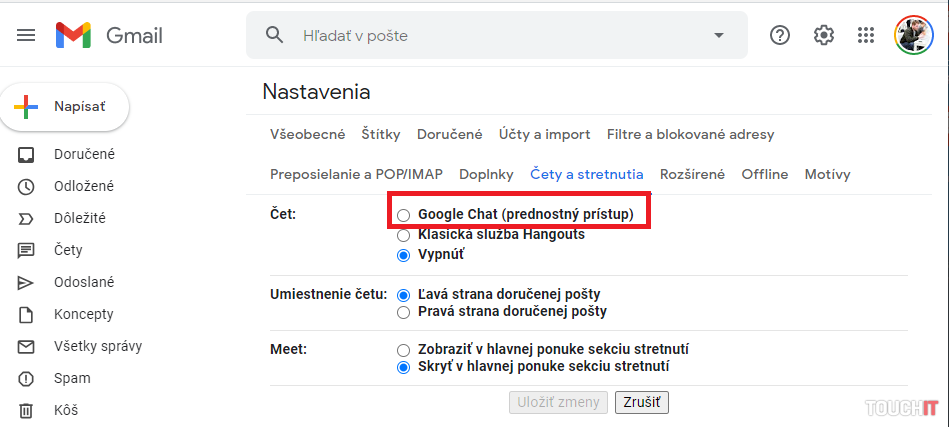Viewport: 950px width, 427px height.
Task: Open the Spam folder icon
Action: click(27, 379)
